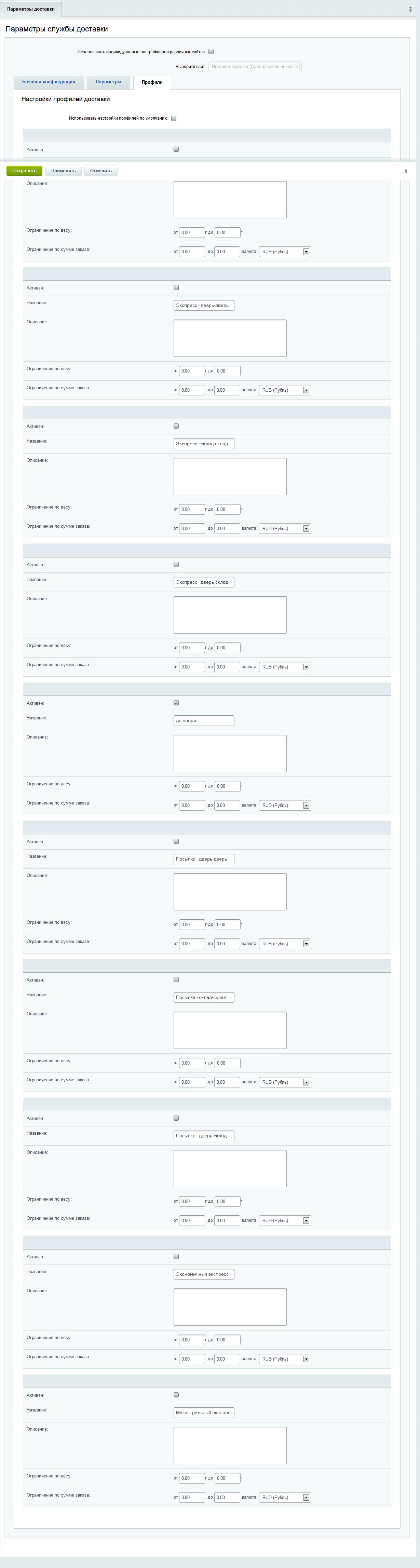Click the 'Отменить' button
The image size is (420, 1568).
tap(101, 171)
